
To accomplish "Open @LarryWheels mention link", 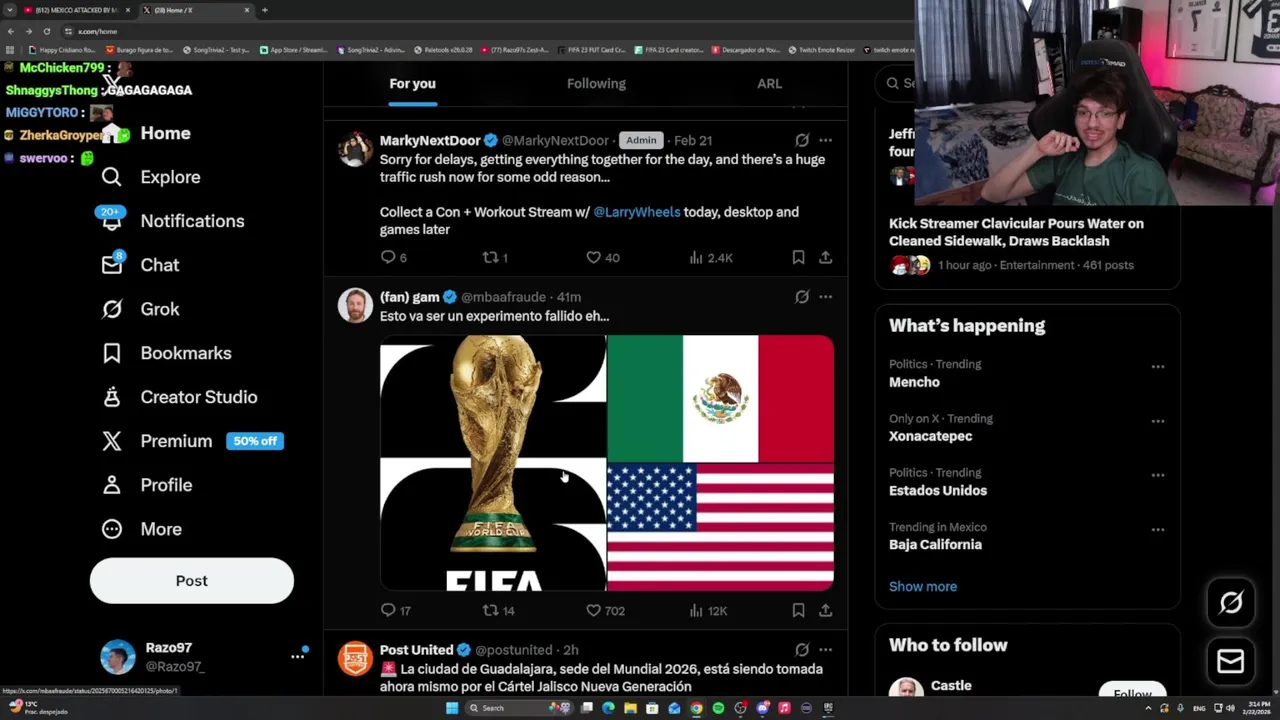I will [x=637, y=212].
